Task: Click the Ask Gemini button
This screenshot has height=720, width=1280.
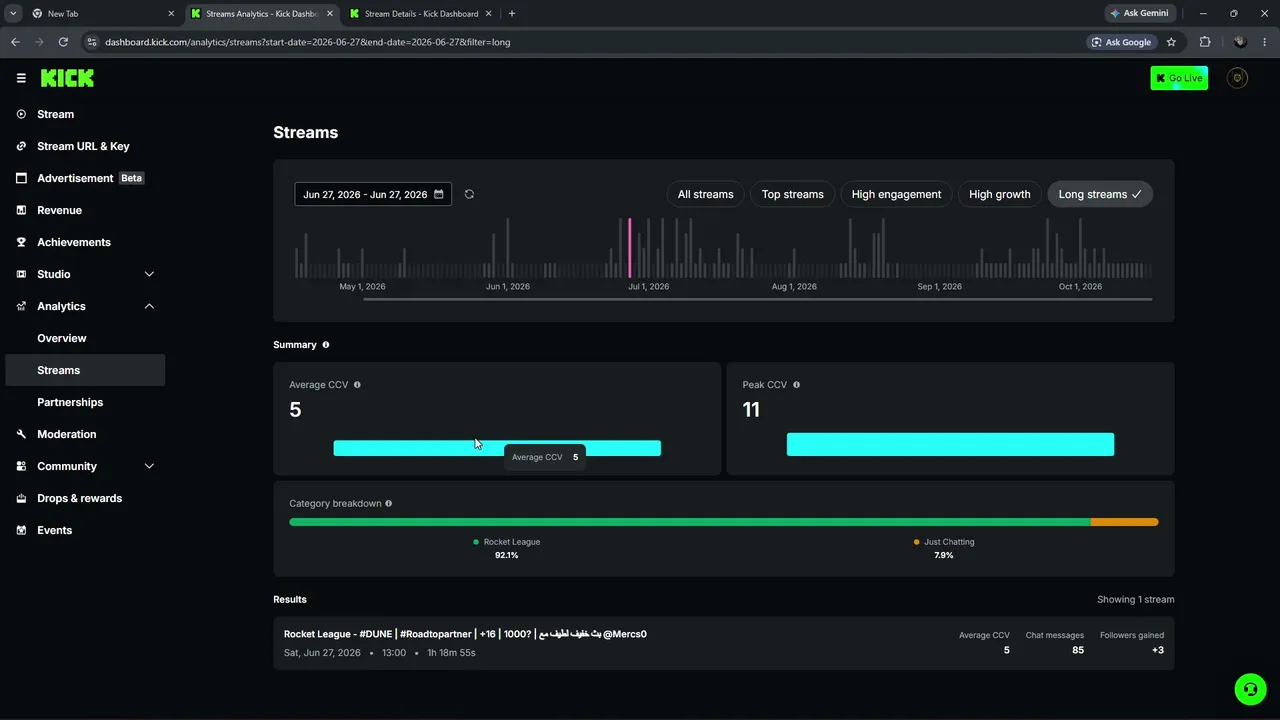Action: (1139, 14)
